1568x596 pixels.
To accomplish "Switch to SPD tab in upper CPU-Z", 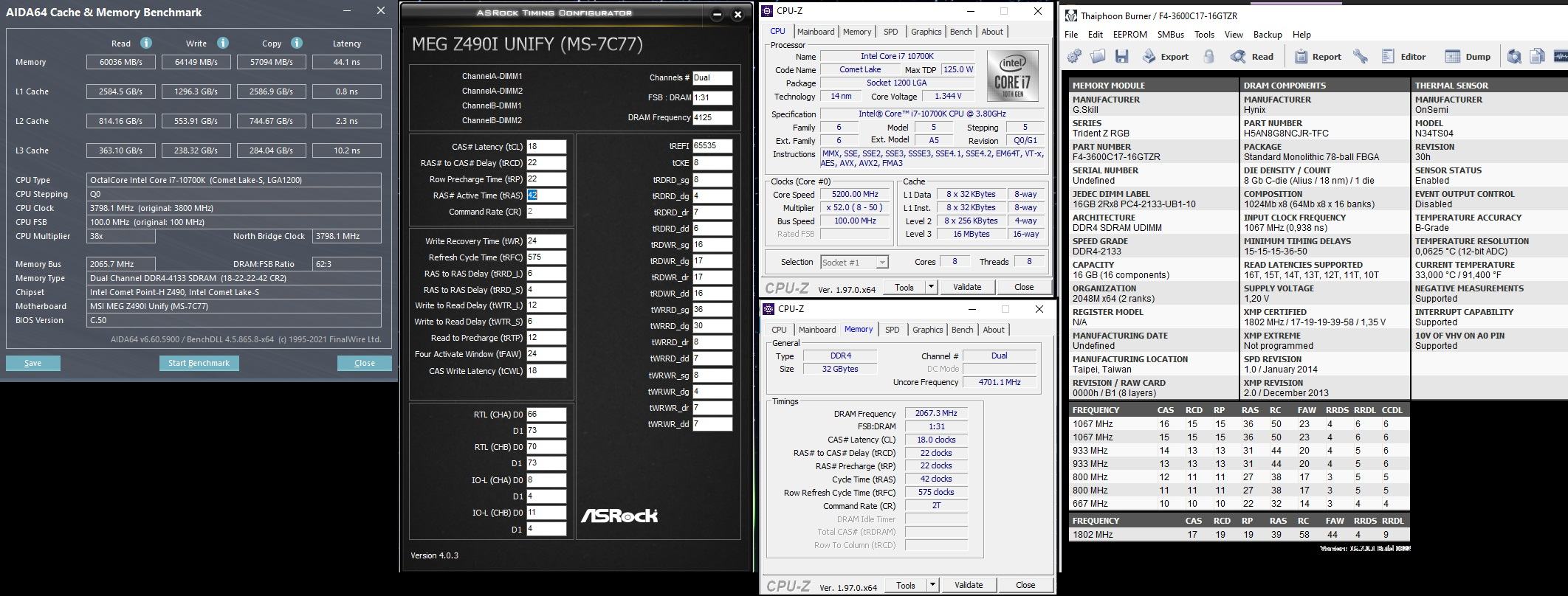I will [x=891, y=32].
